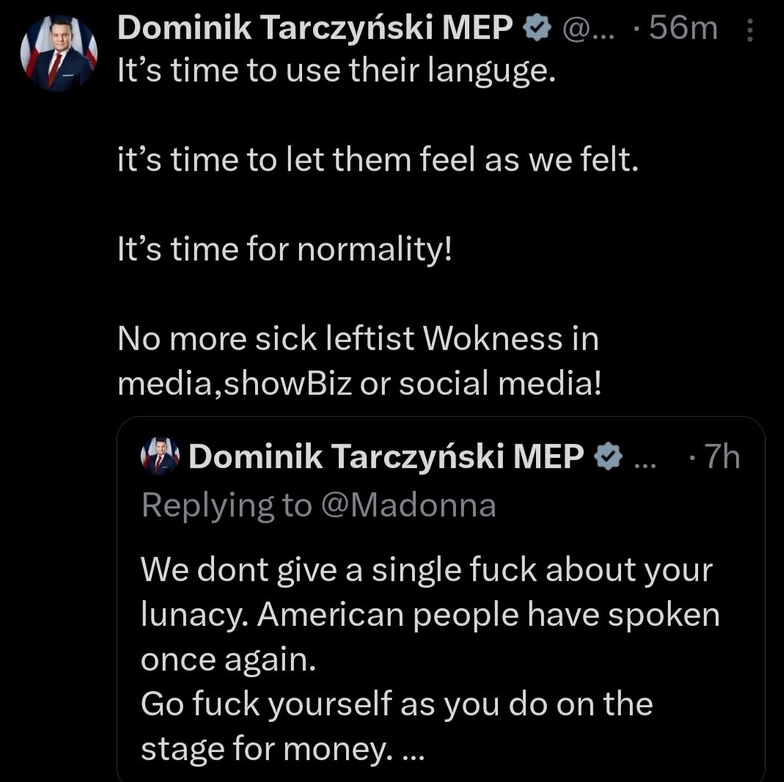The width and height of the screenshot is (784, 782).
Task: Click the "Replying to" label
Action: point(227,505)
